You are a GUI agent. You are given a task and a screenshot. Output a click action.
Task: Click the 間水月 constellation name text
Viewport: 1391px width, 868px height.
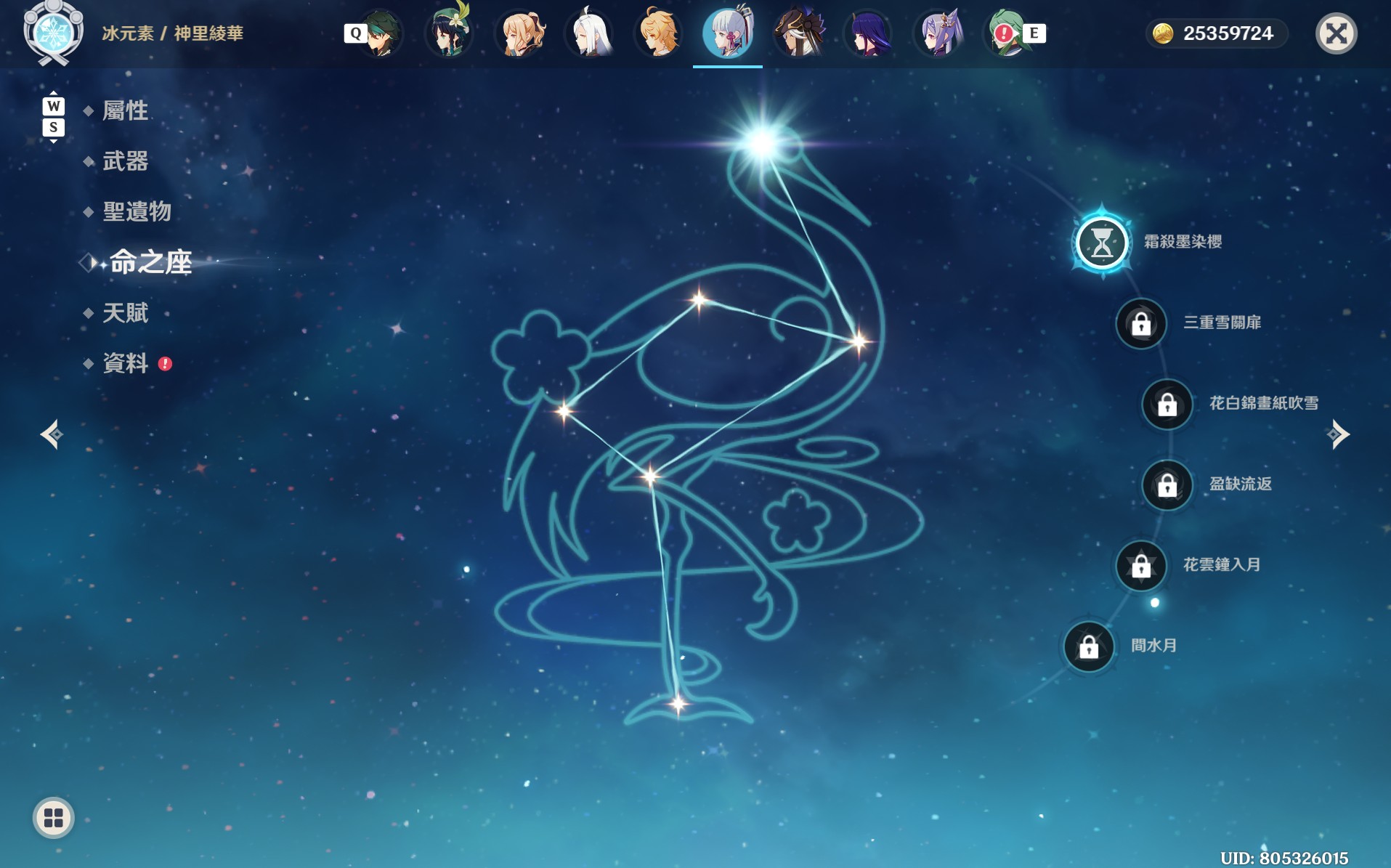1154,645
